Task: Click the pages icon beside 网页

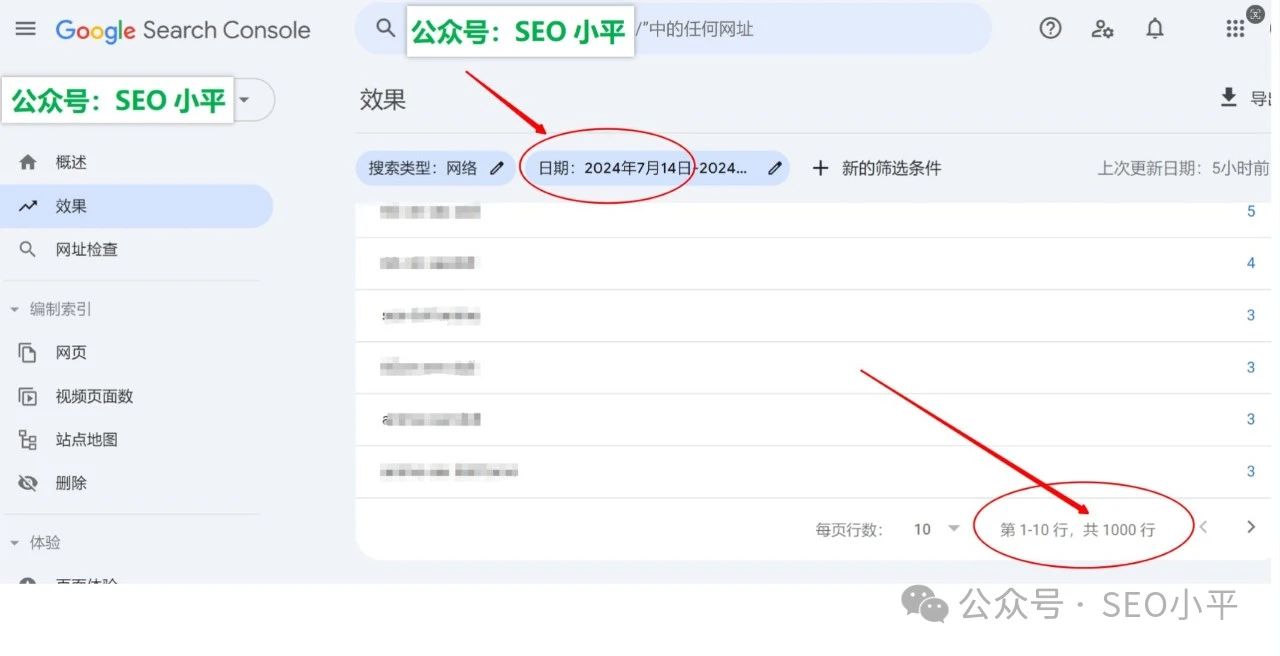Action: 28,353
